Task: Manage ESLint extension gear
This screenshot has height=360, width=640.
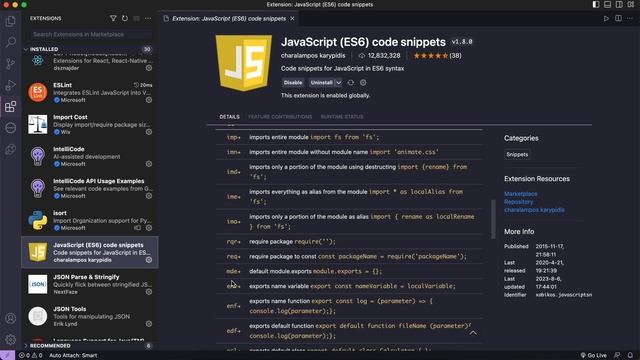Action: point(149,100)
